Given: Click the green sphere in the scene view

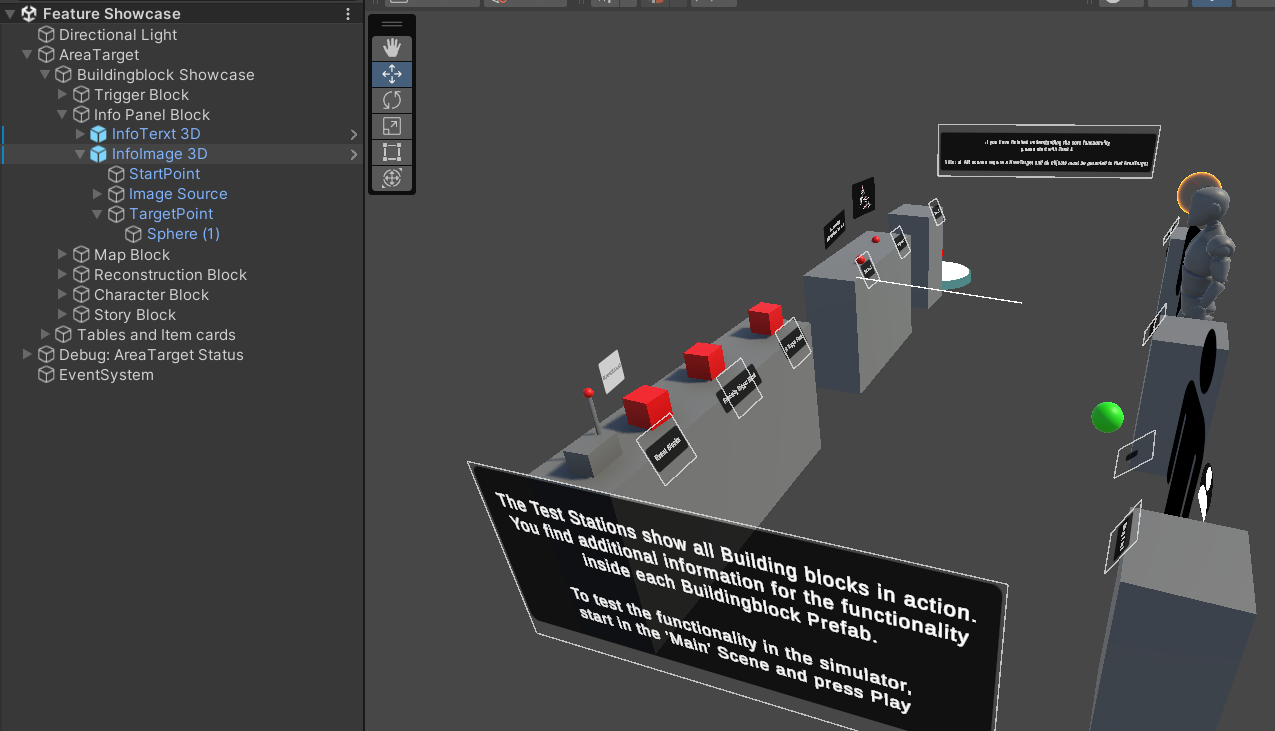Looking at the screenshot, I should tap(1107, 417).
